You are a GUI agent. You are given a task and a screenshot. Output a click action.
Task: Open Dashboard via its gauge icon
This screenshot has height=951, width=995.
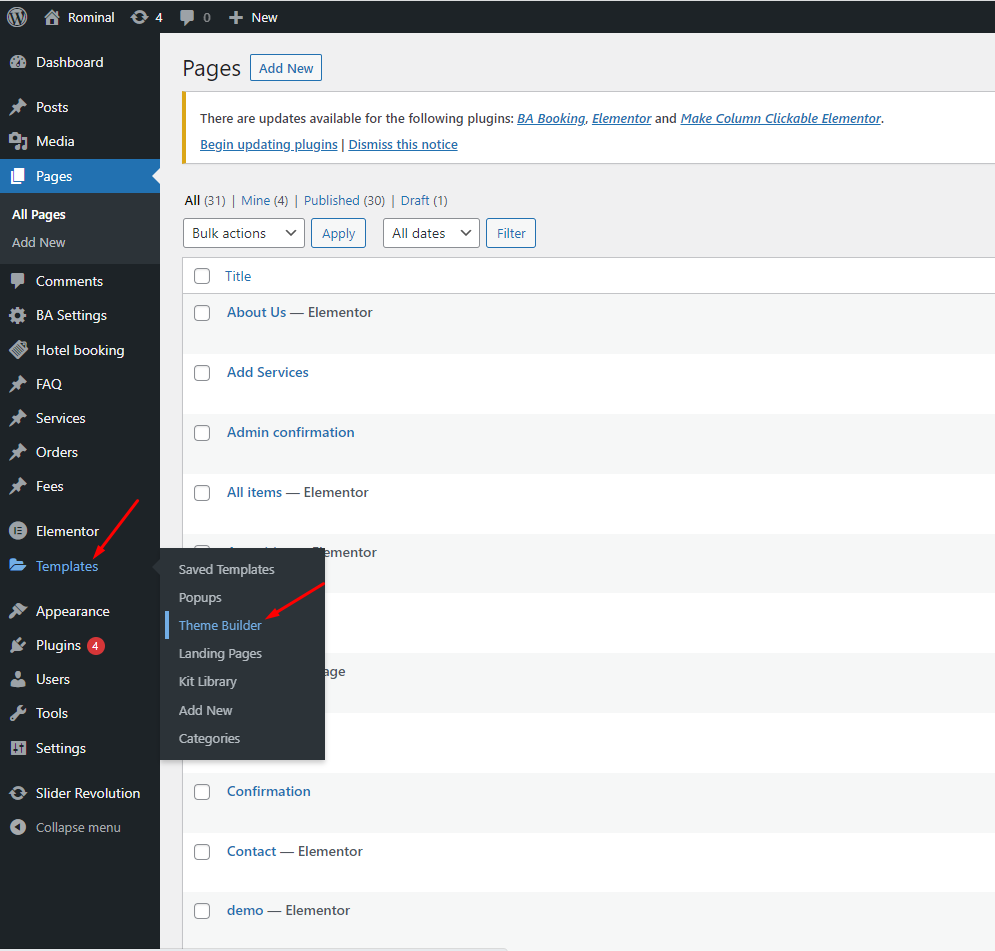[18, 62]
